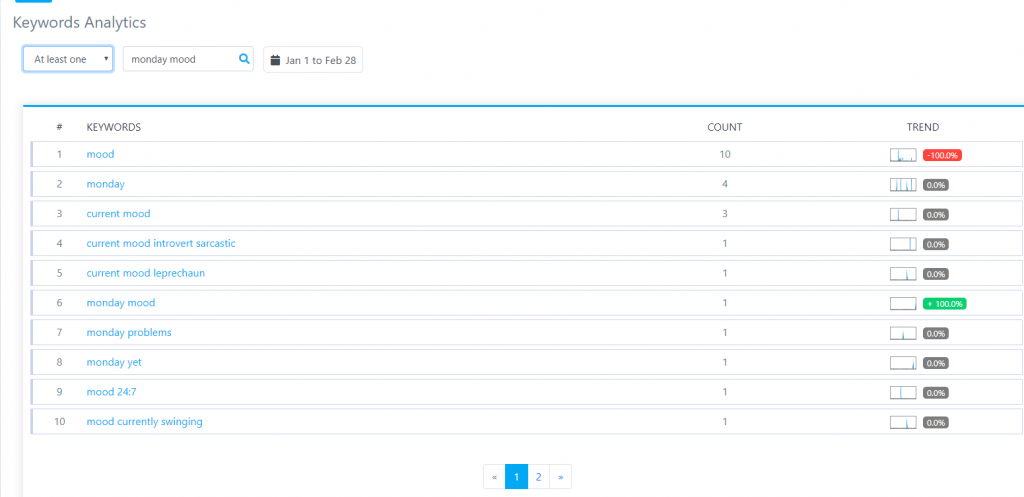
Task: Click the next page arrow »
Action: (x=560, y=477)
